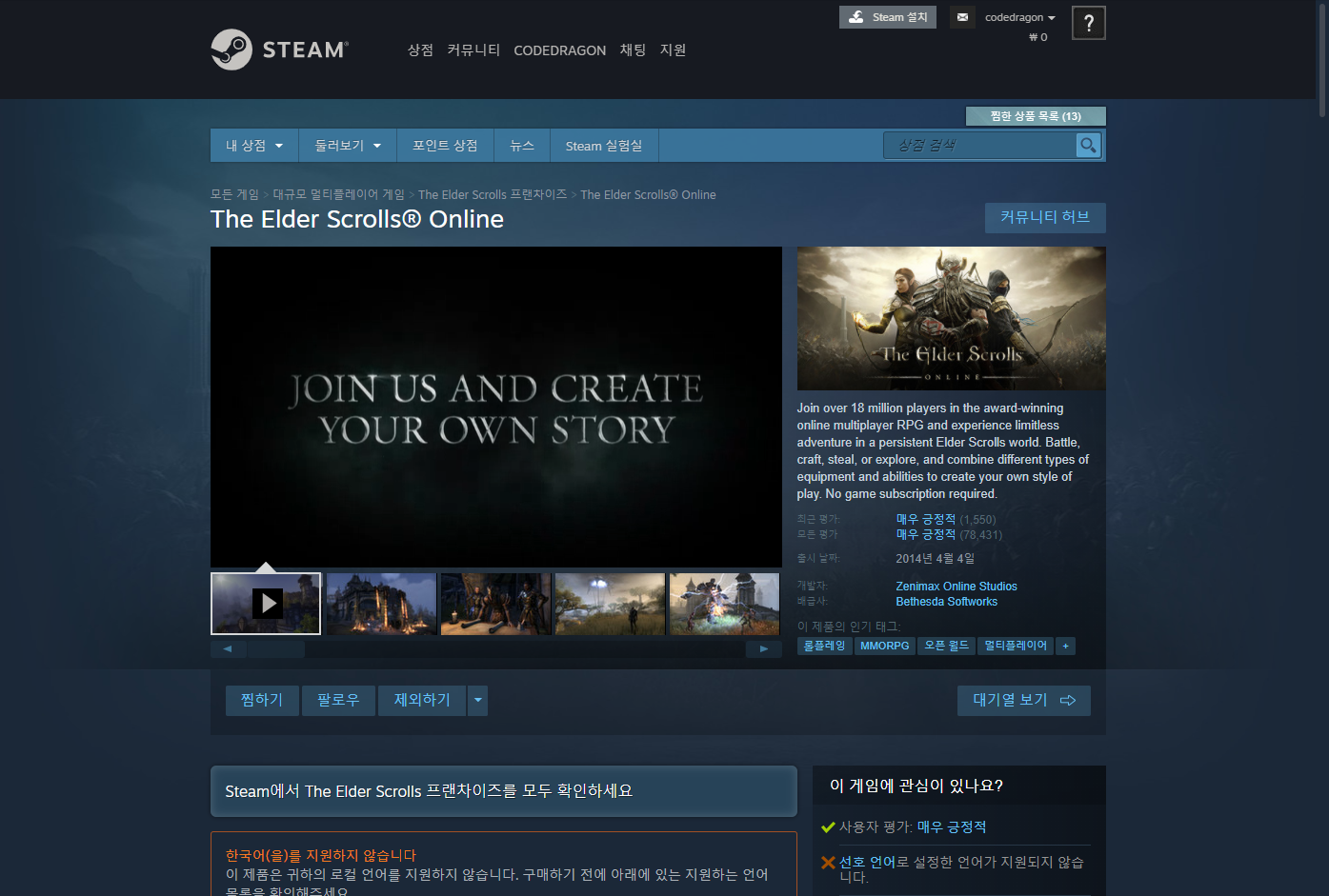
Task: Open the codedragon account dropdown
Action: click(1020, 17)
